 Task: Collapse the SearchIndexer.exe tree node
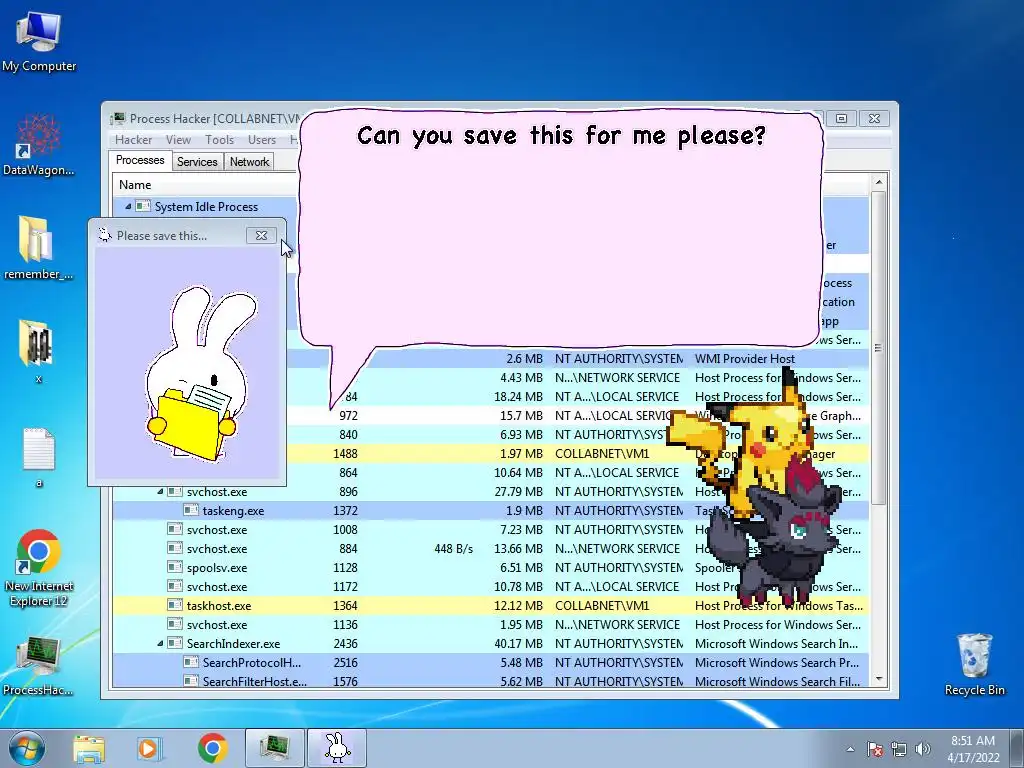(x=160, y=643)
